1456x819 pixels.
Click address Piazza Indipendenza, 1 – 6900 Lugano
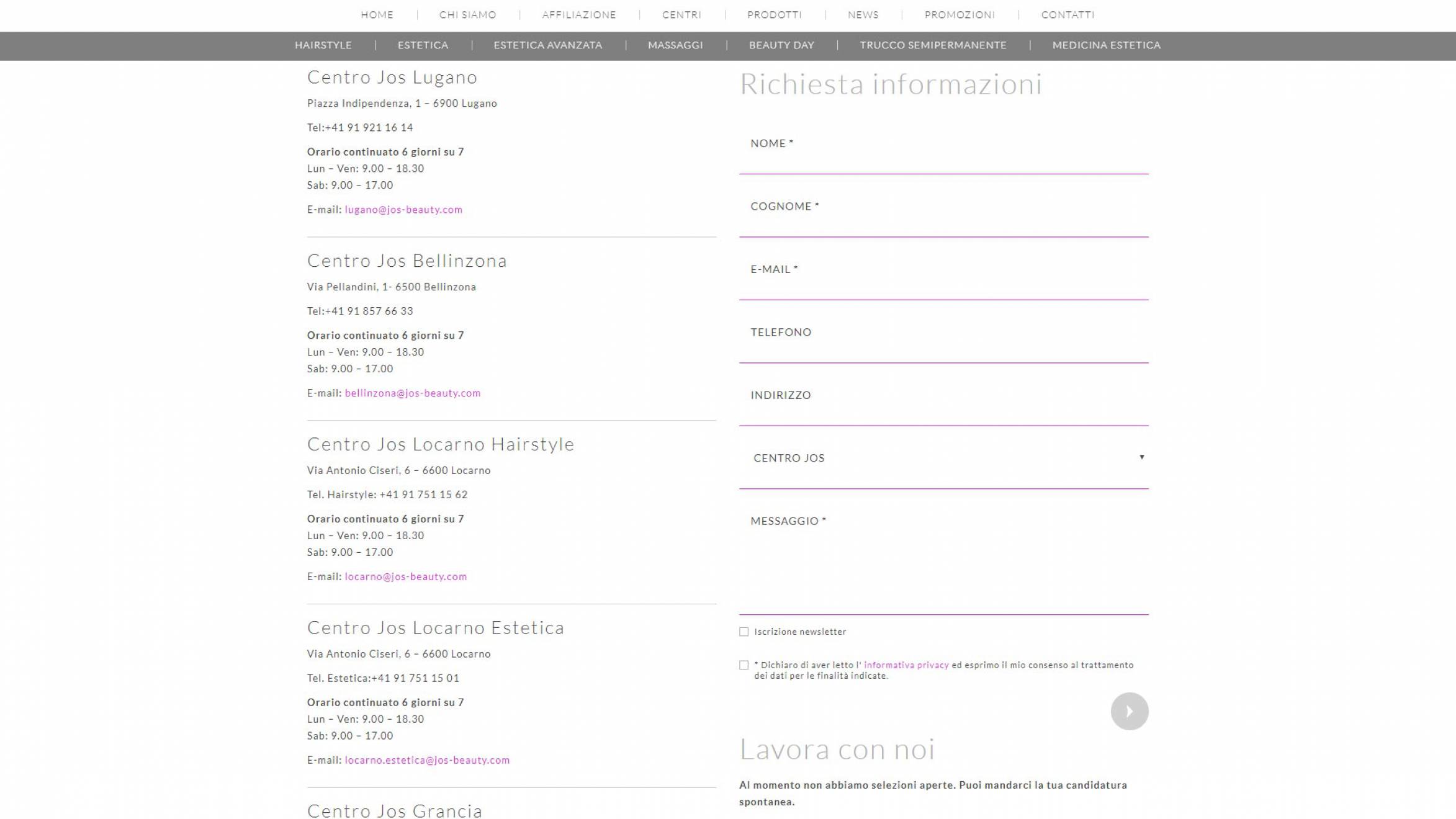pos(402,104)
